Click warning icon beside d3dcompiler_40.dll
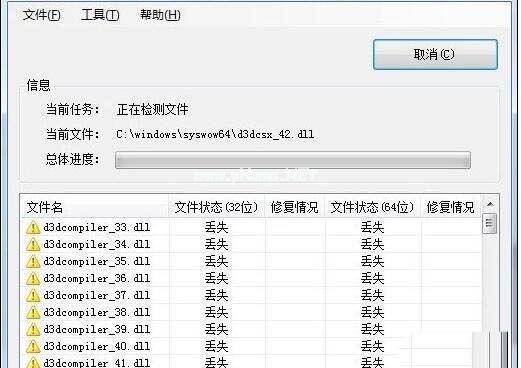 tap(33, 347)
